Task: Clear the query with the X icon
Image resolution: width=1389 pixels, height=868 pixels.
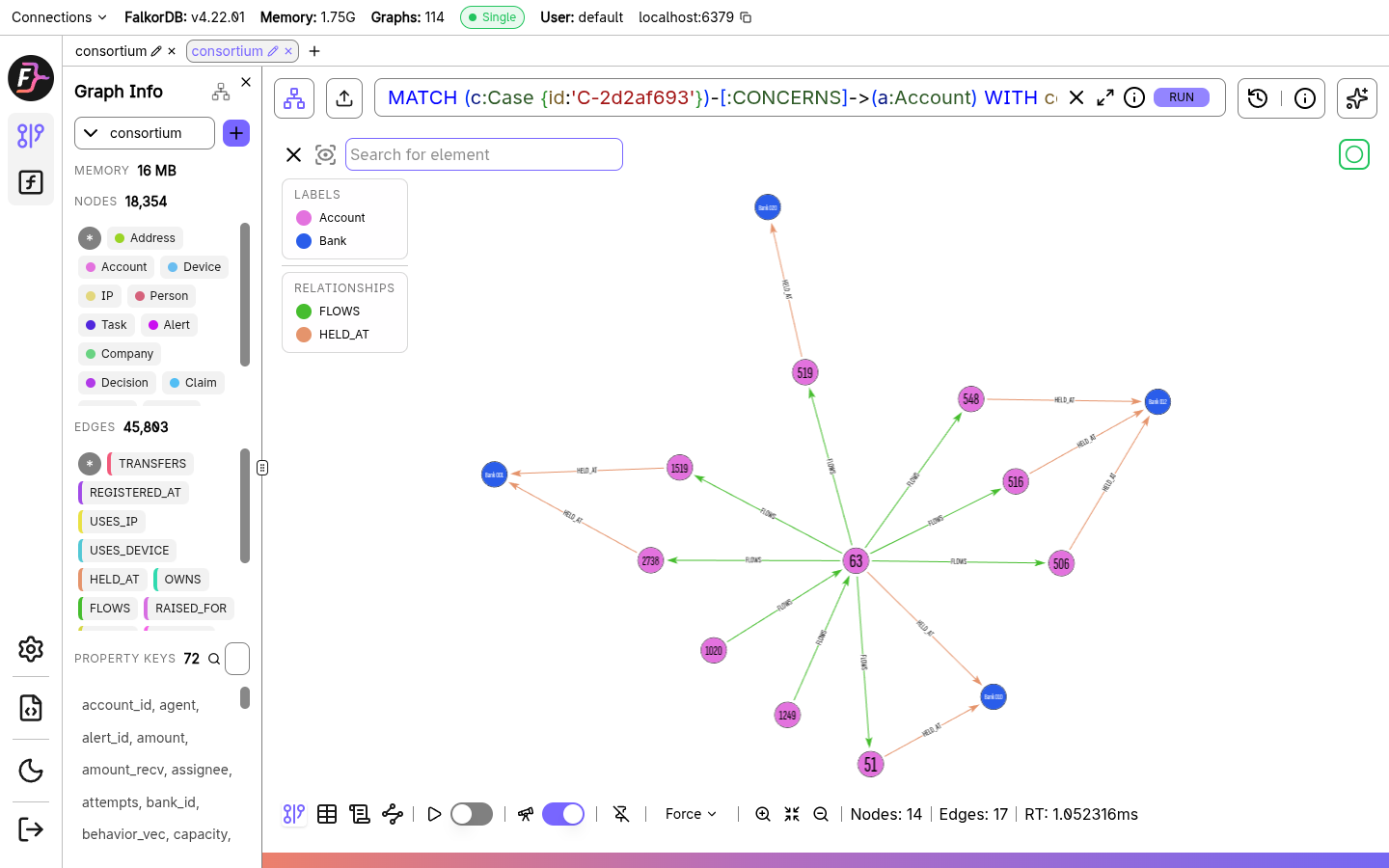Action: coord(1076,97)
